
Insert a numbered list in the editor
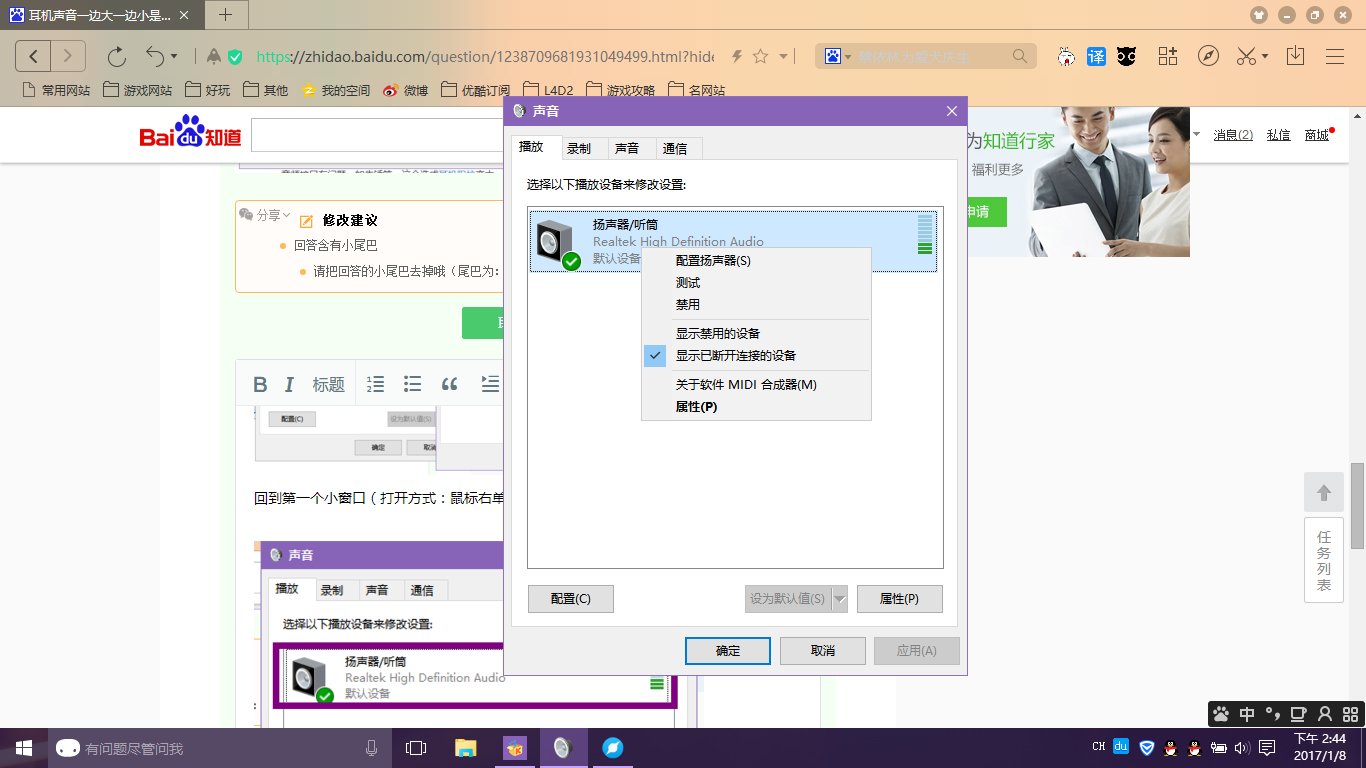tap(376, 384)
